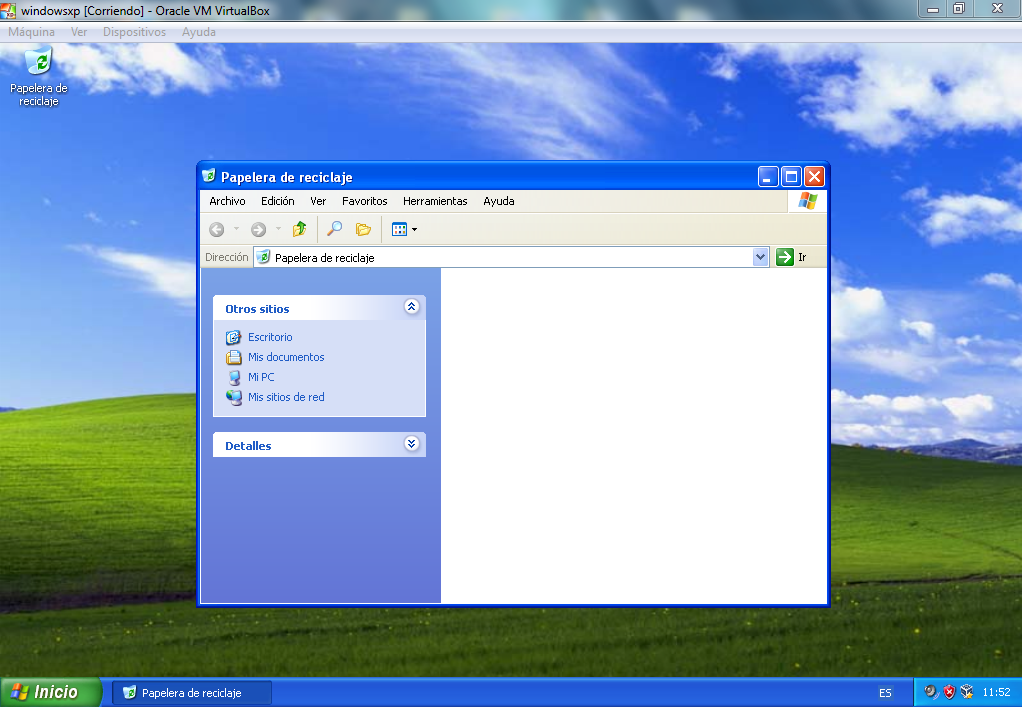Image resolution: width=1022 pixels, height=707 pixels.
Task: Click the ES language indicator in taskbar
Action: tap(884, 693)
